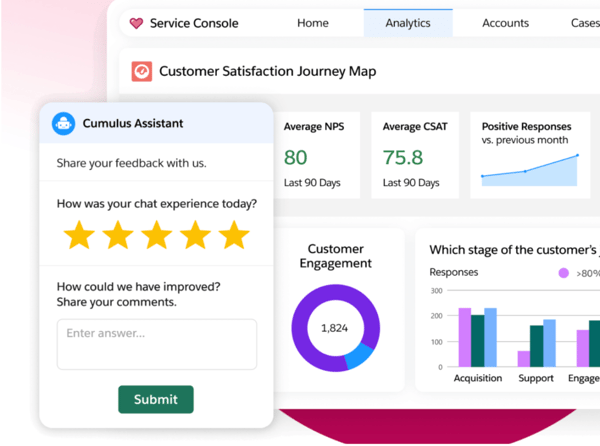Open the Home tab

pyautogui.click(x=313, y=23)
